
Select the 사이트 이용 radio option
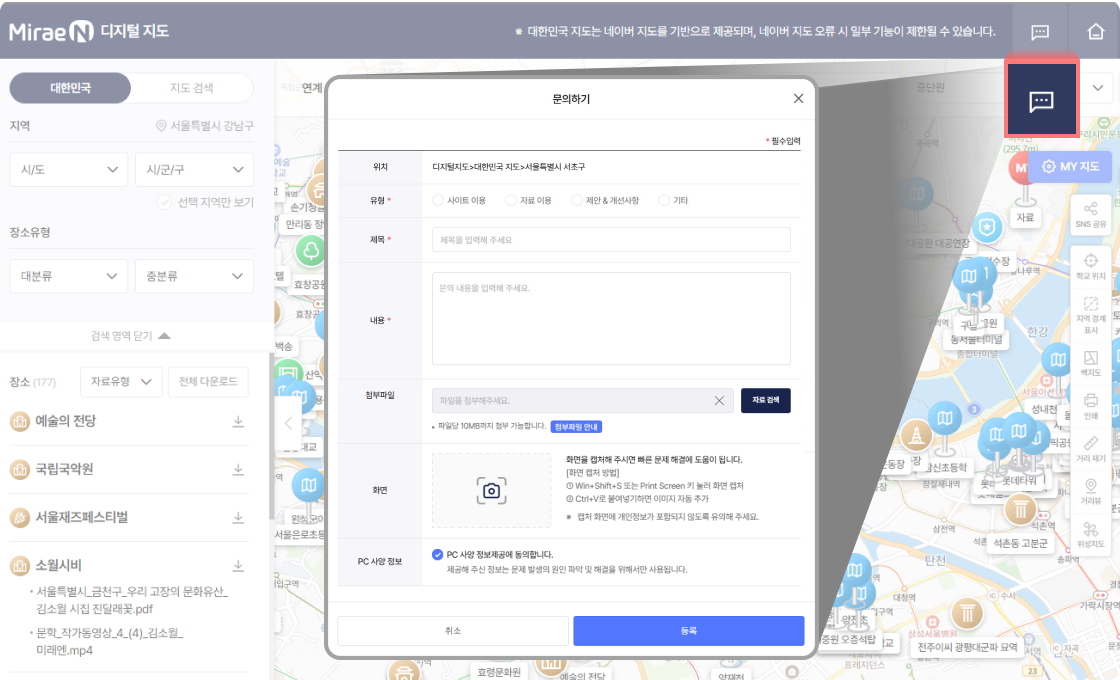439,201
